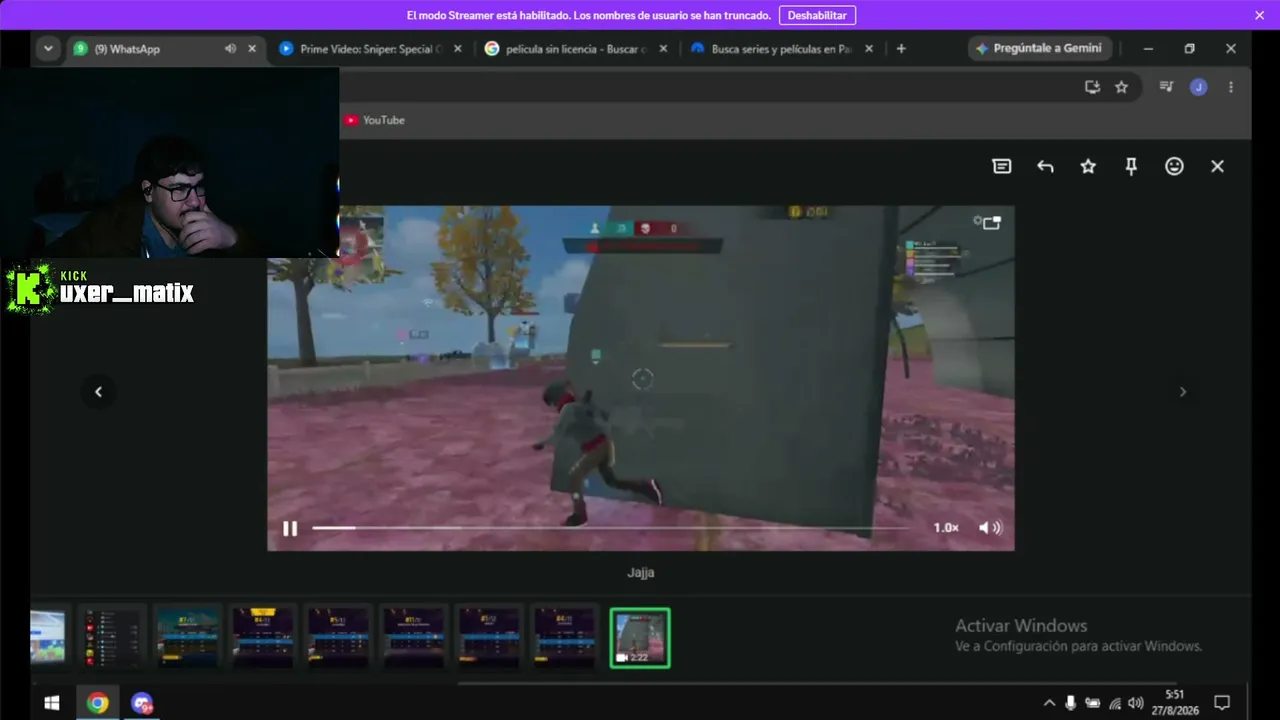
Task: Open the chat list screenshot thumbnail
Action: pos(112,637)
